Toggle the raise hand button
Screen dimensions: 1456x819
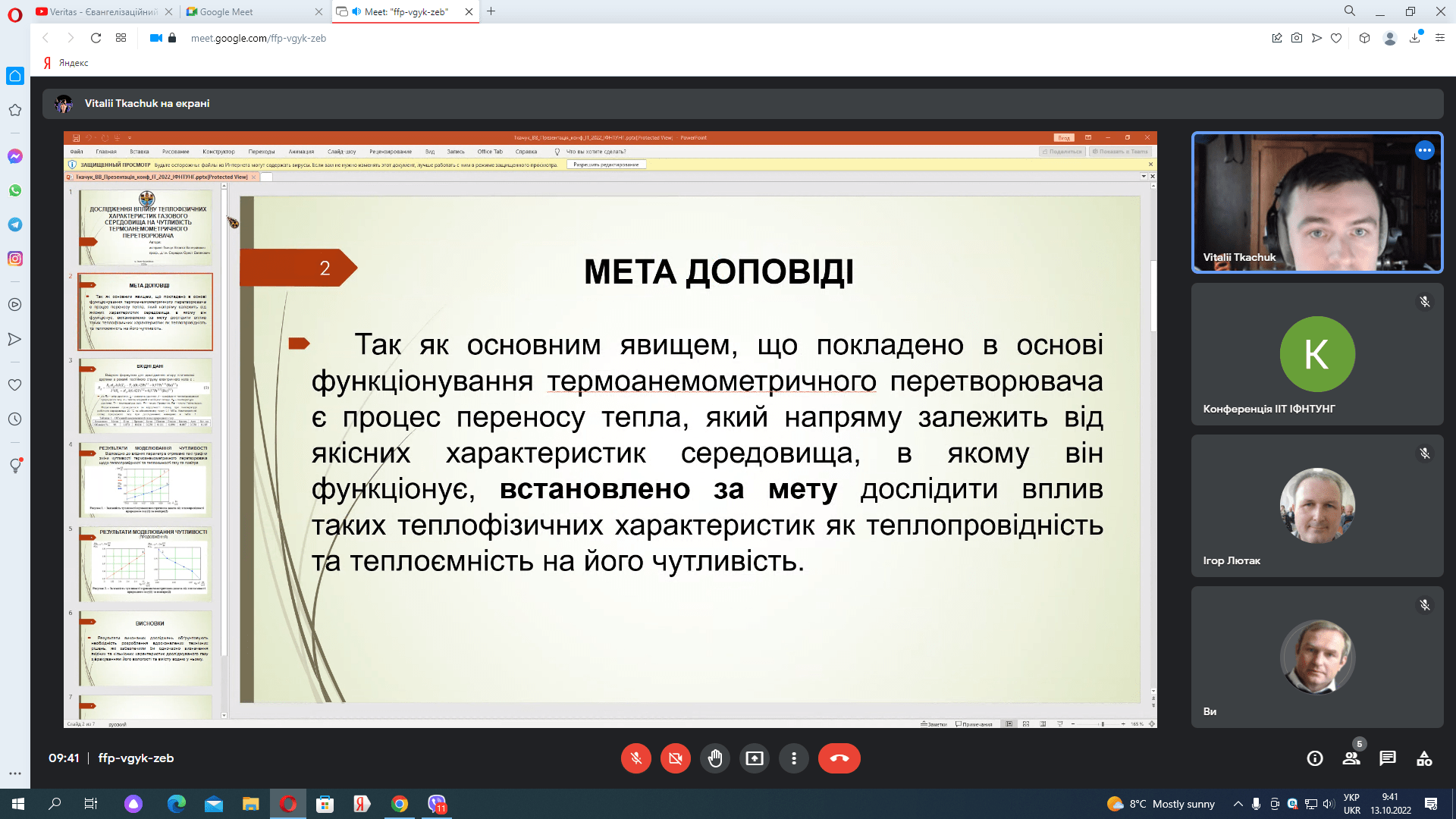(715, 758)
